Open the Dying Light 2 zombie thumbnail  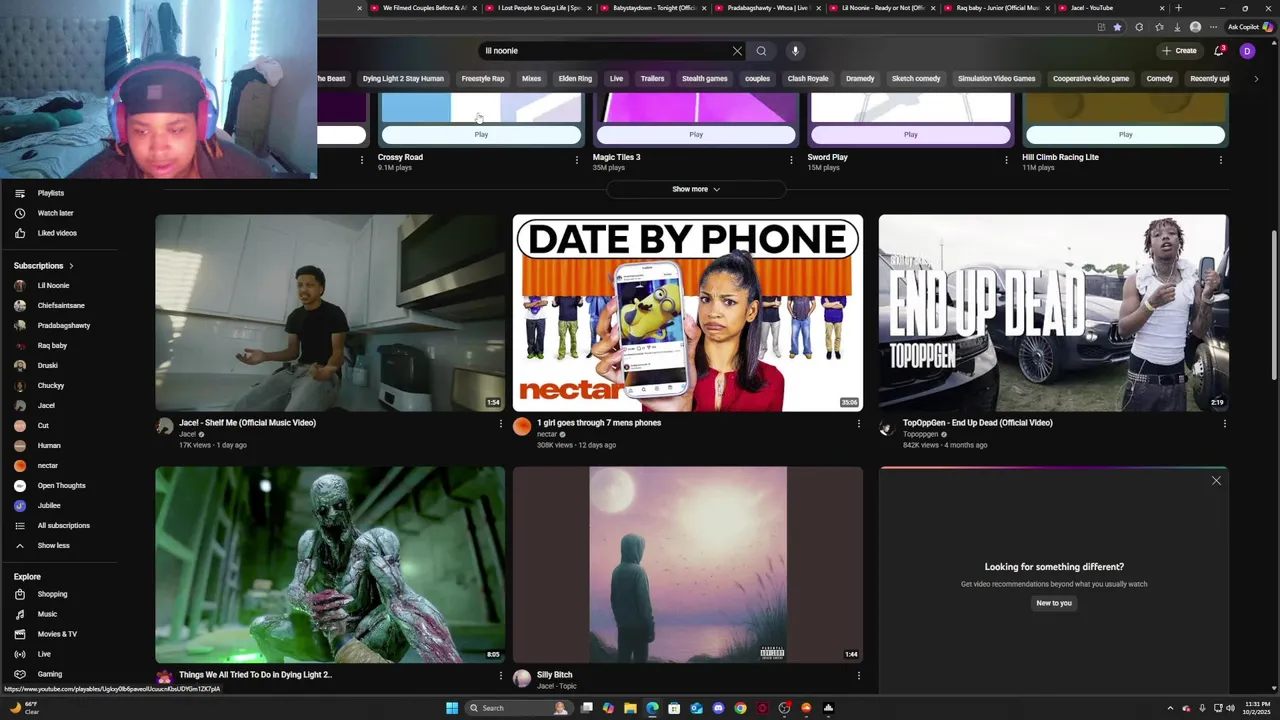coord(330,565)
